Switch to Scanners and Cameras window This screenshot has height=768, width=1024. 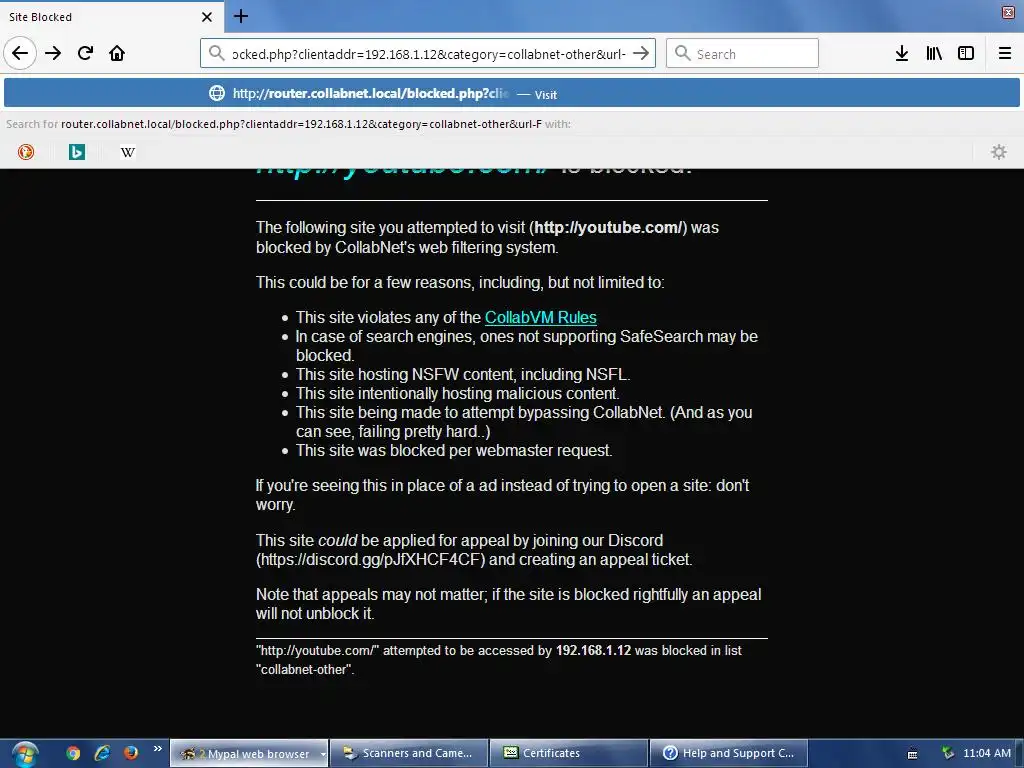(409, 754)
